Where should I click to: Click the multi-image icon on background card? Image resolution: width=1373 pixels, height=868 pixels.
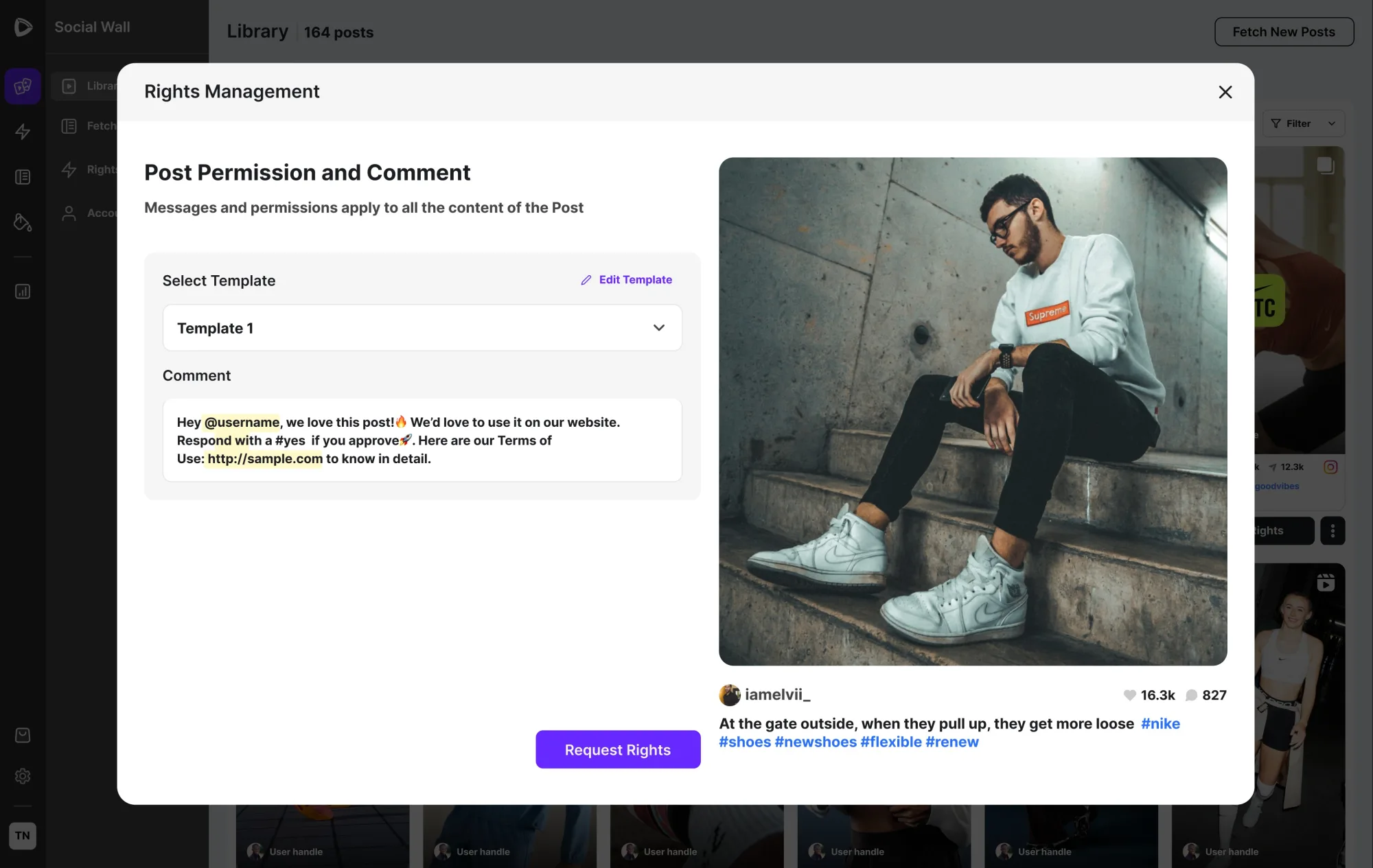point(1326,165)
